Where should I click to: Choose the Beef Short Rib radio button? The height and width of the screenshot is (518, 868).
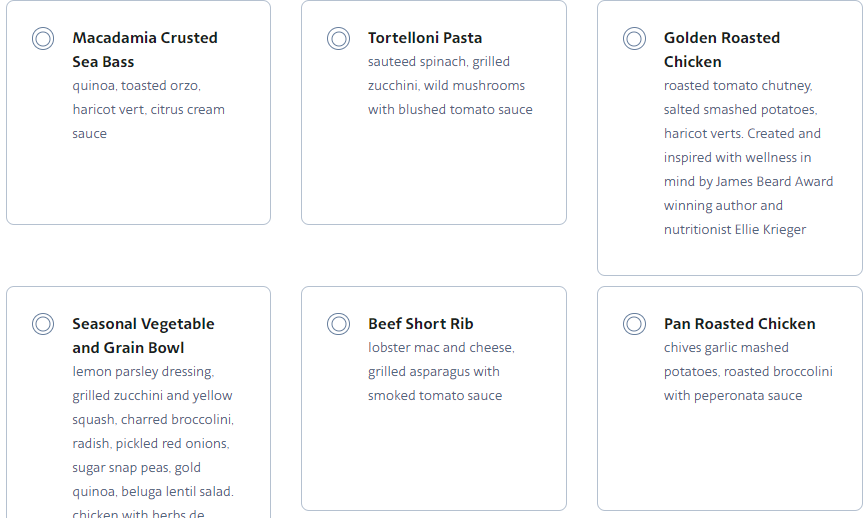pyautogui.click(x=339, y=325)
